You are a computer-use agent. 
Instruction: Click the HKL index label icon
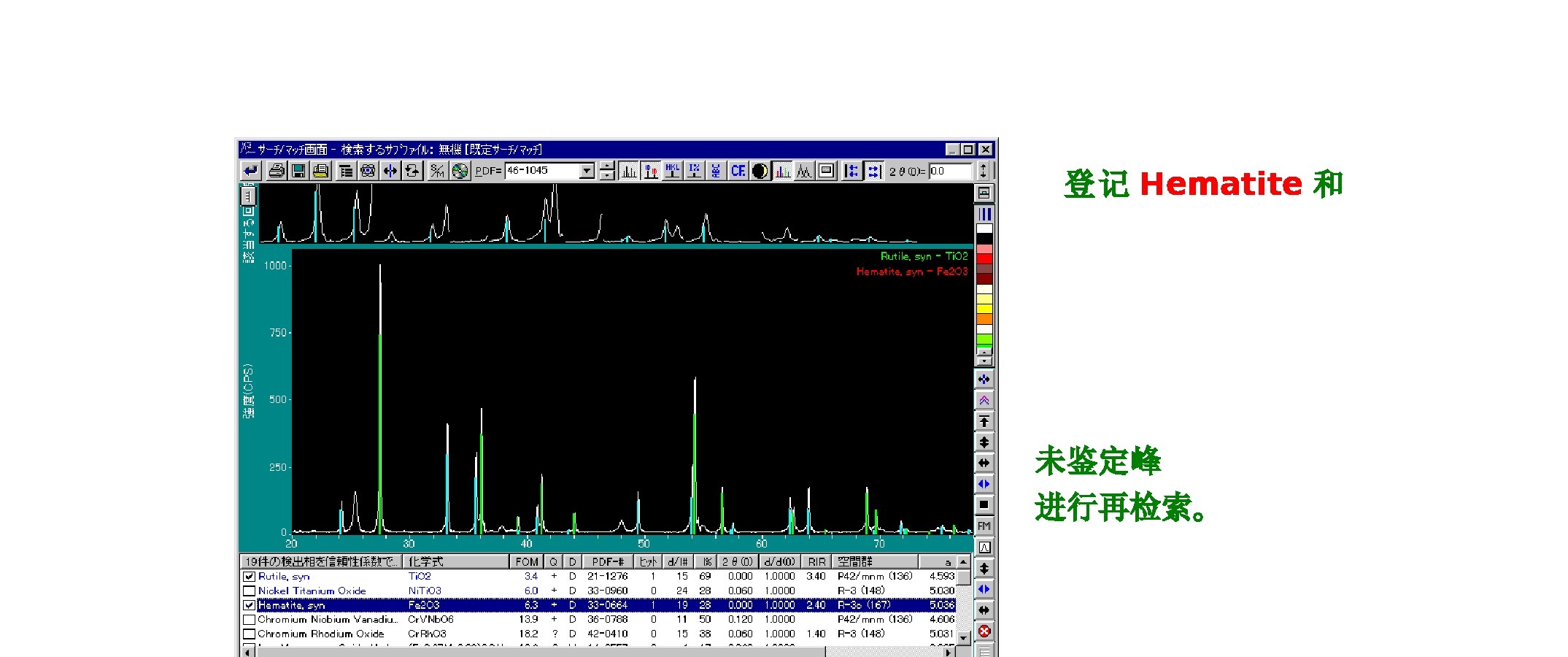(672, 171)
